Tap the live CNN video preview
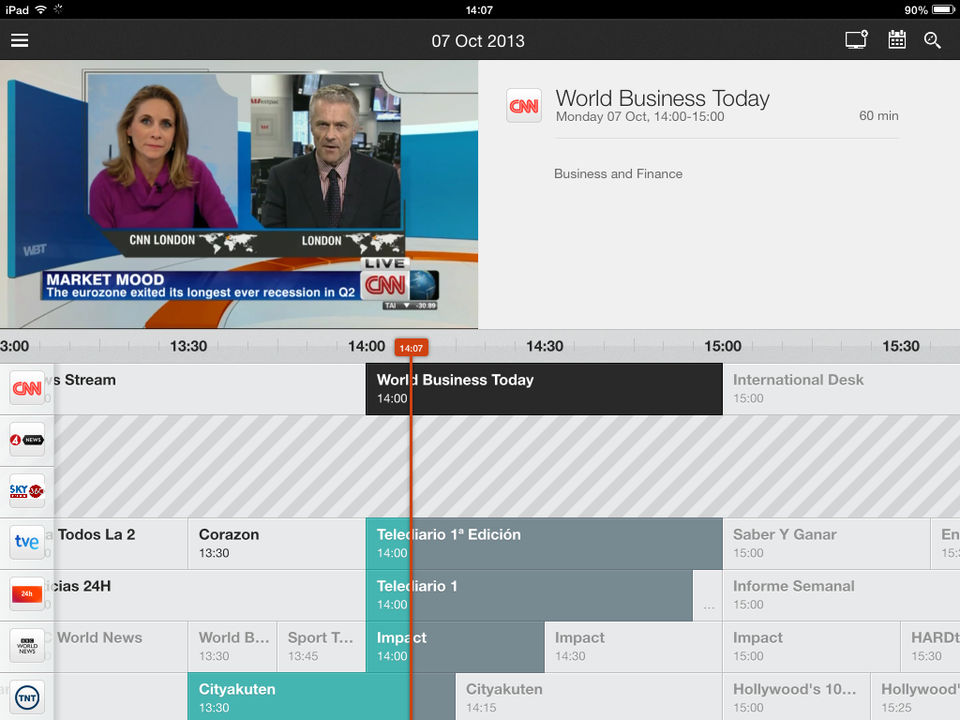The height and width of the screenshot is (720, 960). (239, 194)
